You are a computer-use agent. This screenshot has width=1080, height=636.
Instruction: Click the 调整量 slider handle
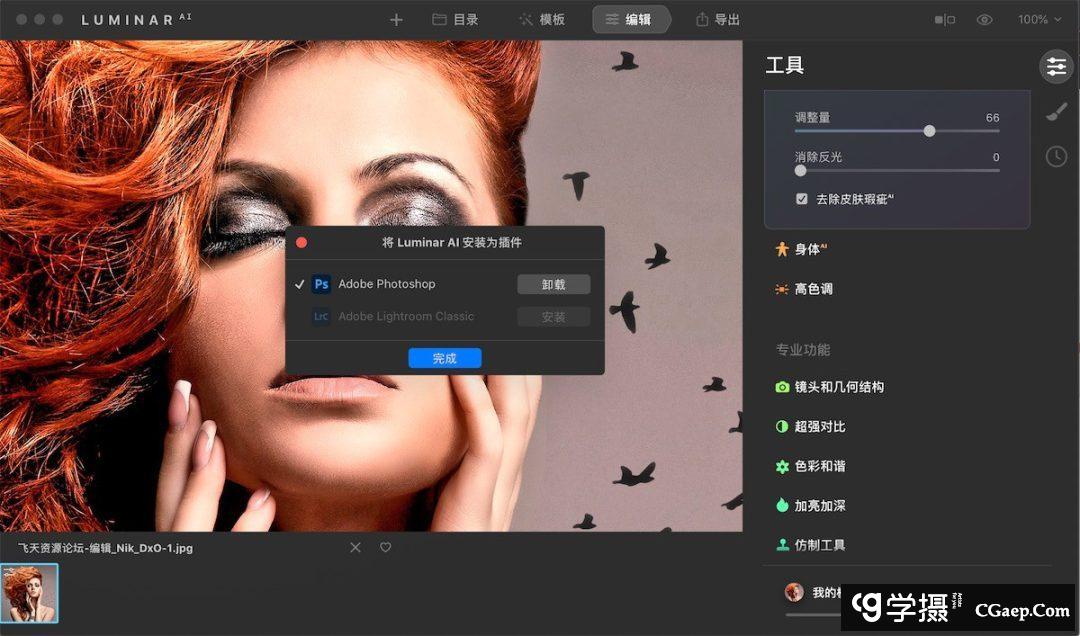point(930,131)
